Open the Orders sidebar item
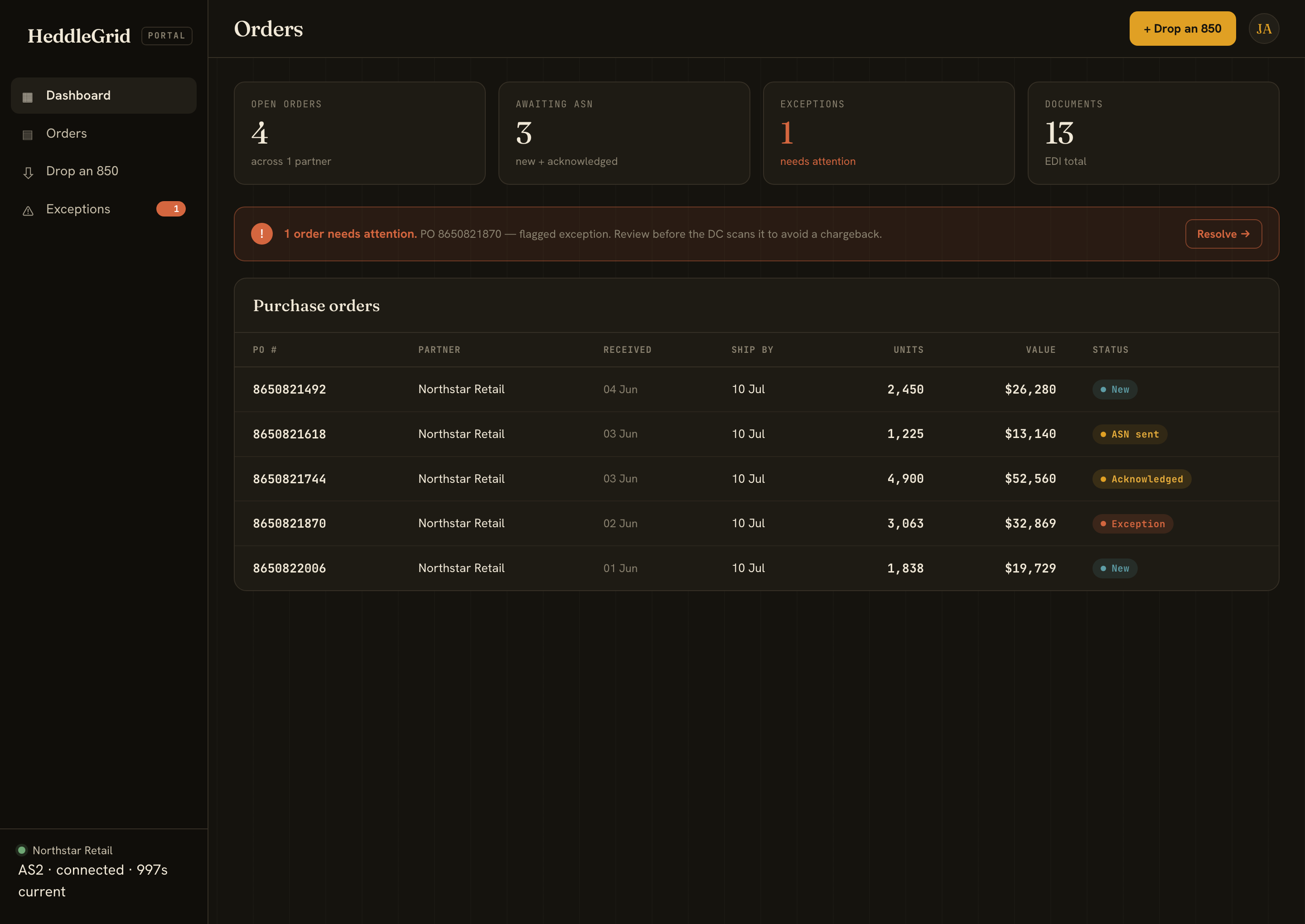The image size is (1305, 924). (x=104, y=133)
